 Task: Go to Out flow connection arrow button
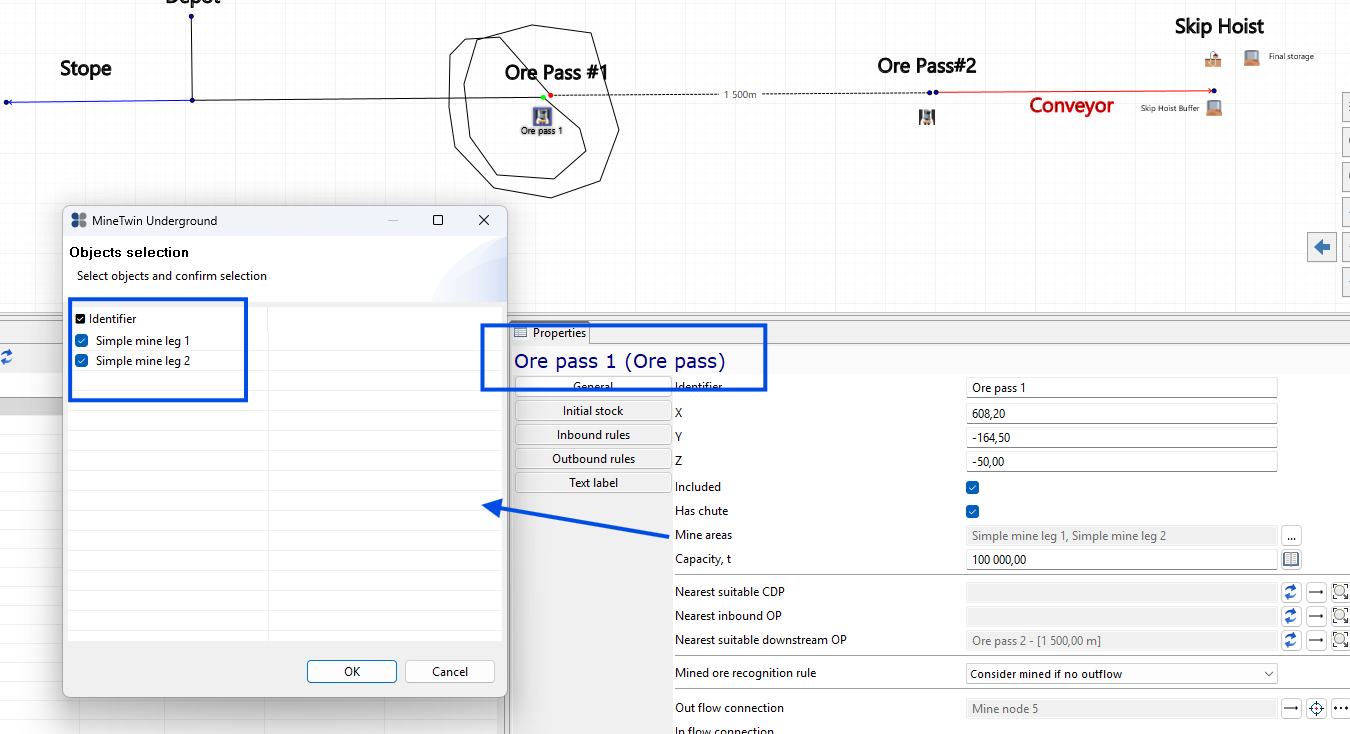coord(1291,709)
